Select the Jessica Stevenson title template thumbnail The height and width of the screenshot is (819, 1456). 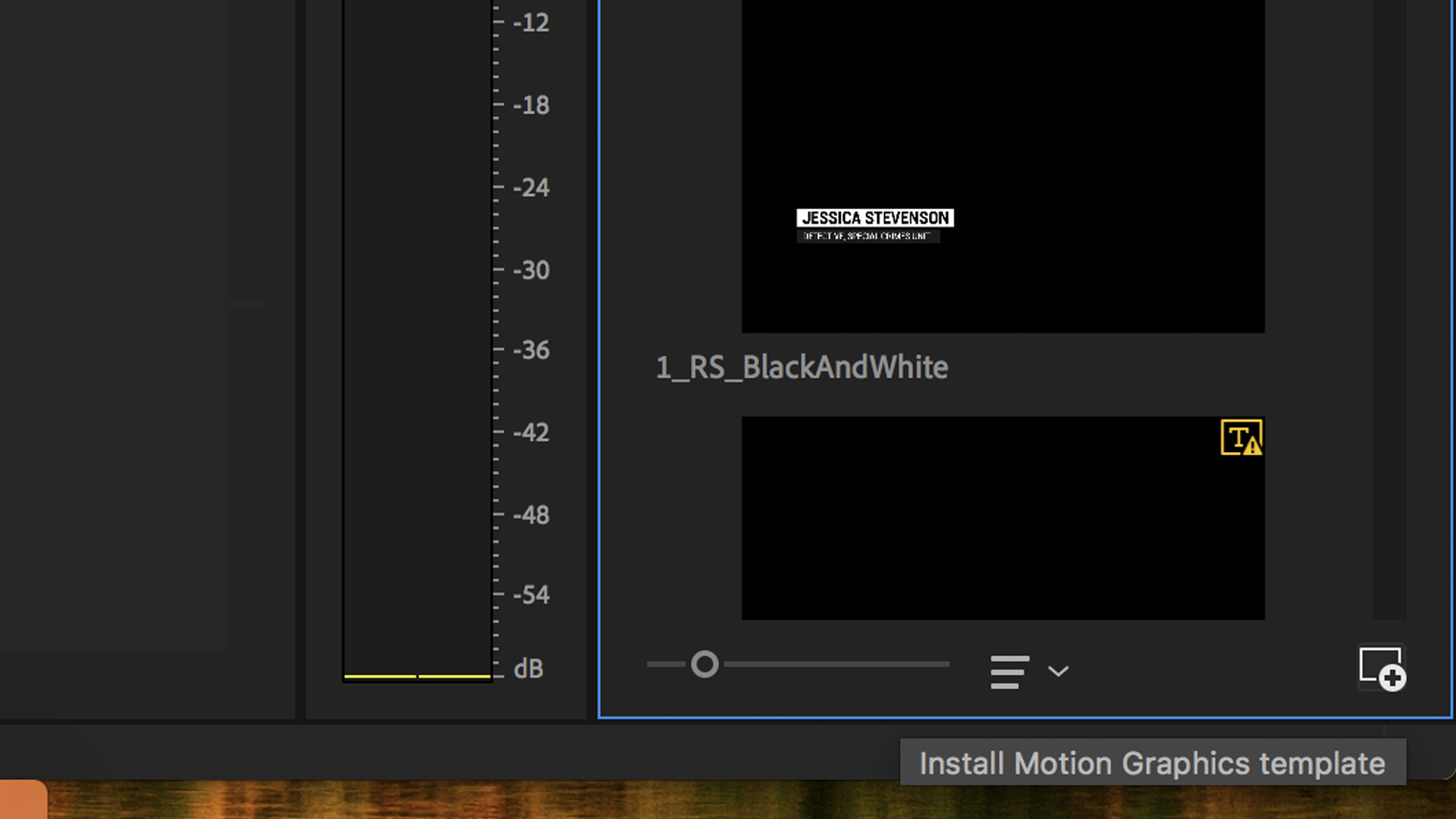(1003, 167)
